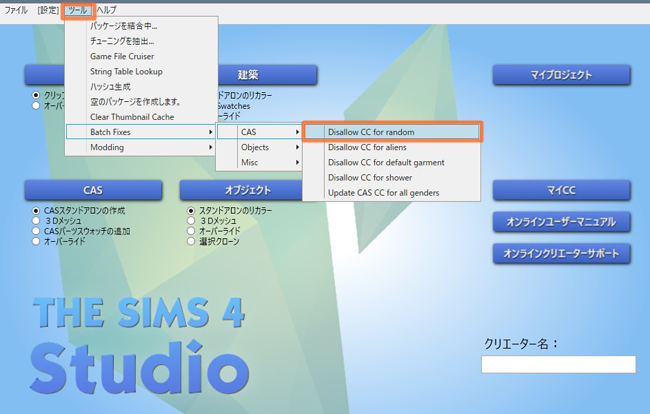Choose パッケージを結合中... from the menu
This screenshot has width=650, height=414.
[x=141, y=26]
